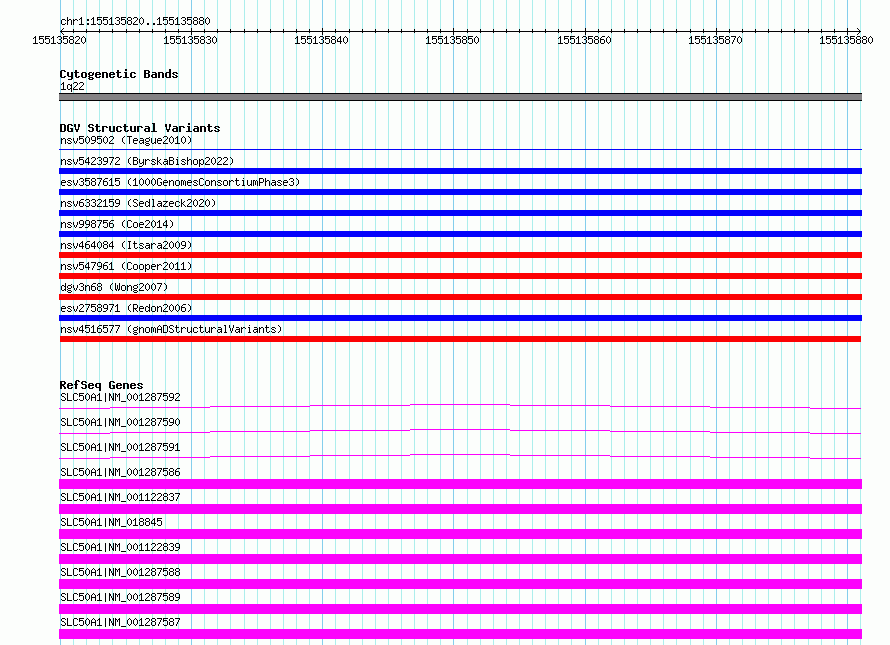Screen dimensions: 890x645
Task: Click intron line of NM_001287592
Action: (460, 406)
